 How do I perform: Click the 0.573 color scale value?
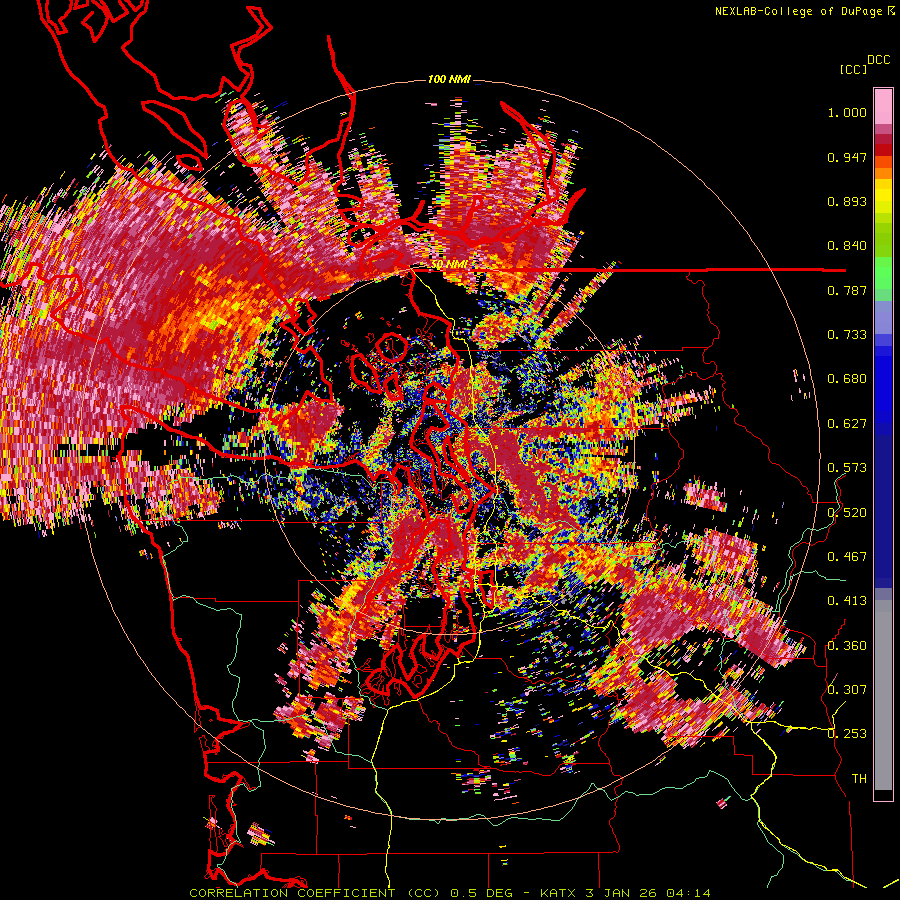pos(847,468)
